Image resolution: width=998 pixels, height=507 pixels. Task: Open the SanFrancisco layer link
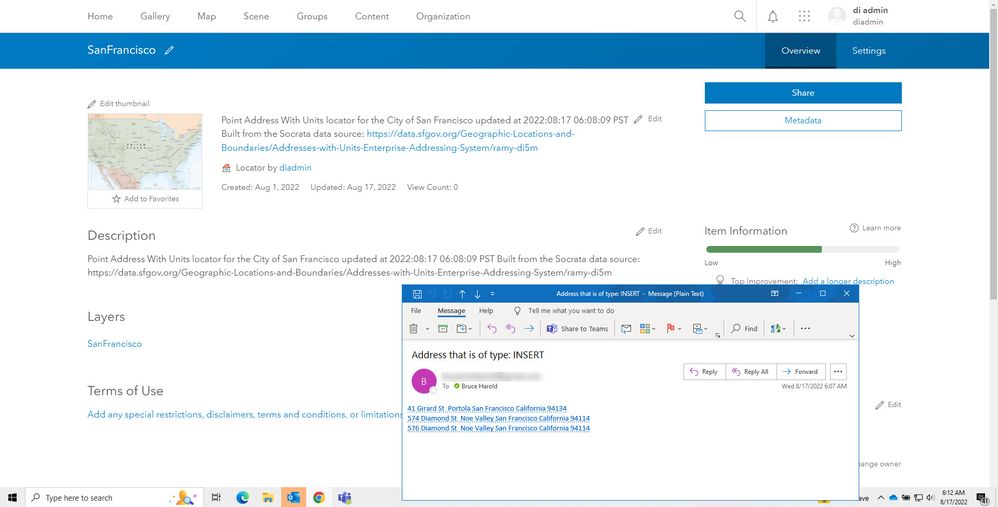[x=115, y=344]
